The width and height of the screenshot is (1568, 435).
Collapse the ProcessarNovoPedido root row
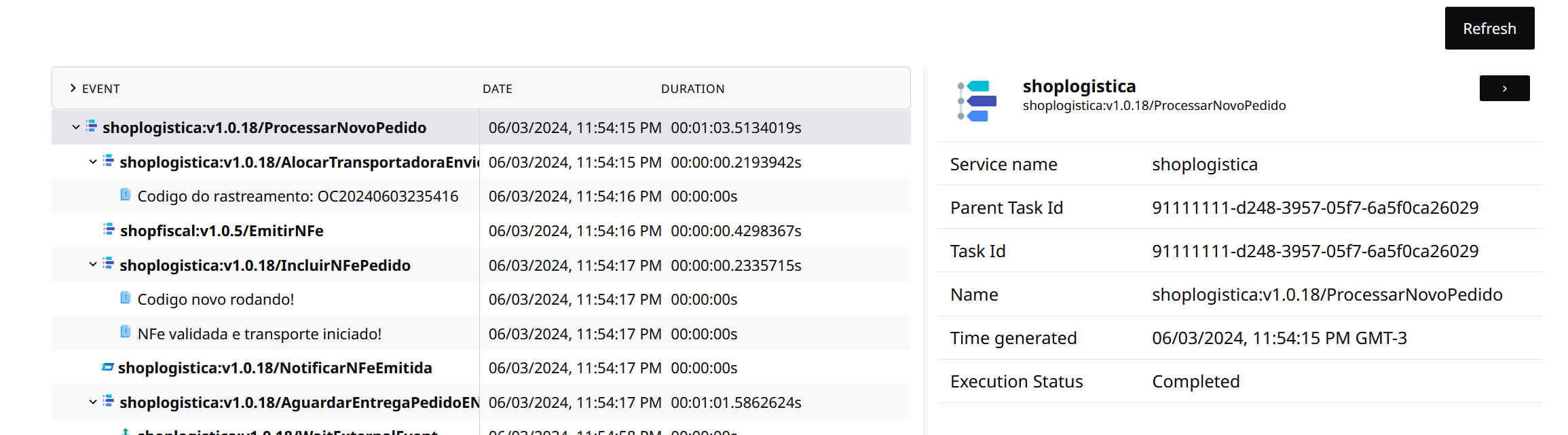(x=76, y=128)
